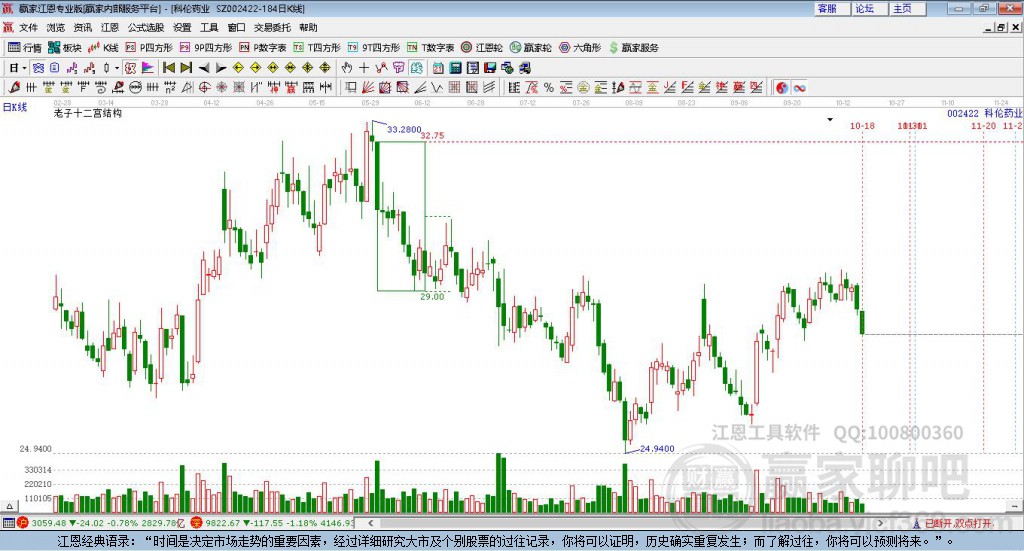Click the 10-18 date marker label
1024x551 pixels.
point(862,125)
